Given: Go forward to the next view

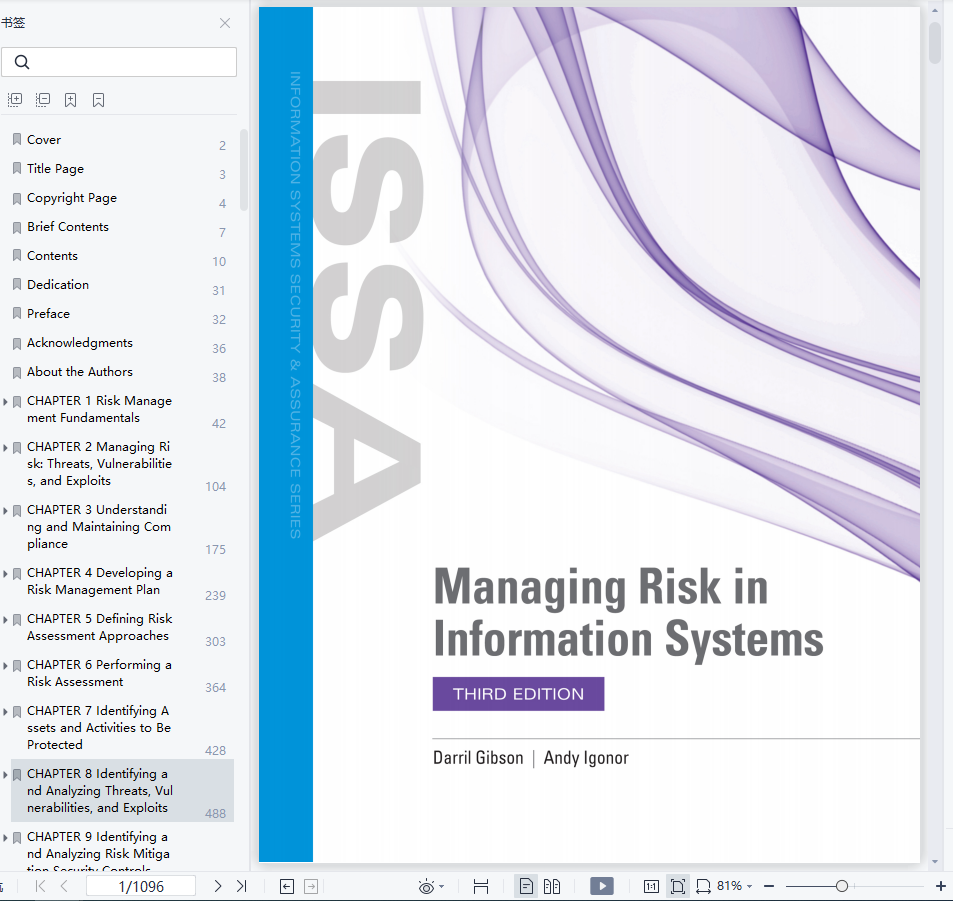Looking at the screenshot, I should click(311, 886).
